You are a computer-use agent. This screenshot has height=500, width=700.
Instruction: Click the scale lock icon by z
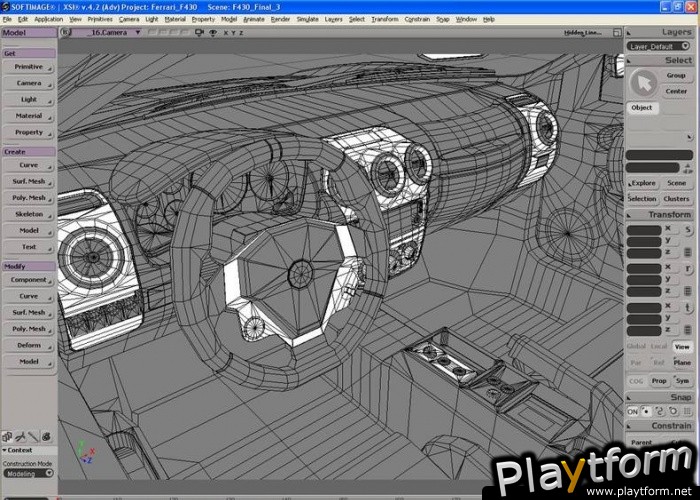pyautogui.click(x=688, y=252)
